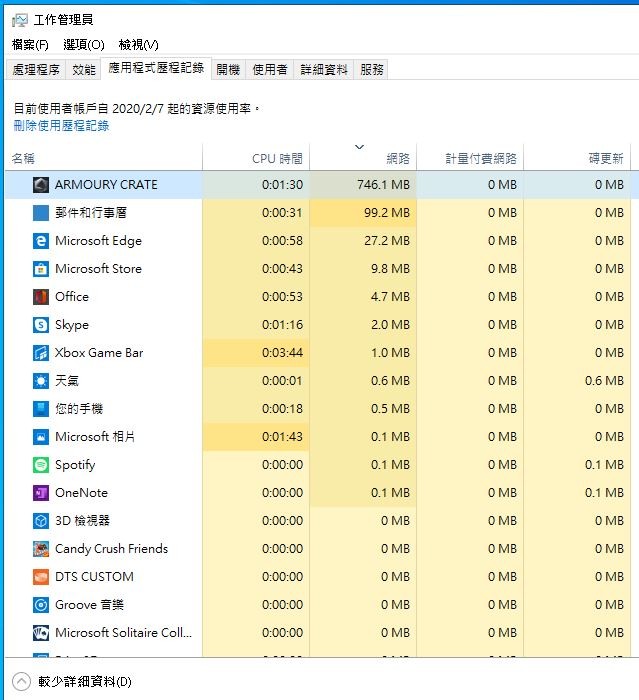Switch to the 使用者 tab

click(269, 70)
